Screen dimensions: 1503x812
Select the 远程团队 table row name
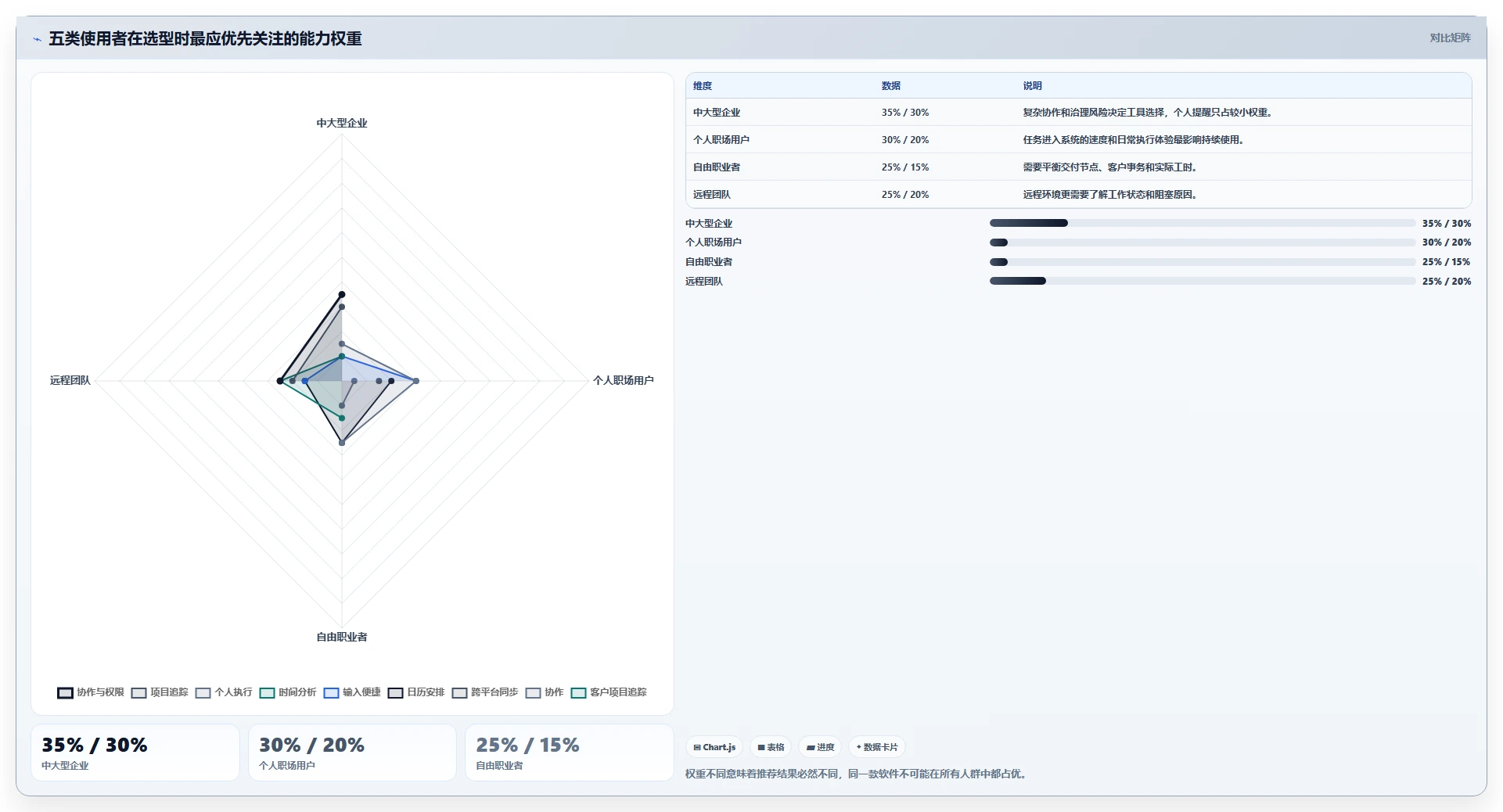point(712,195)
